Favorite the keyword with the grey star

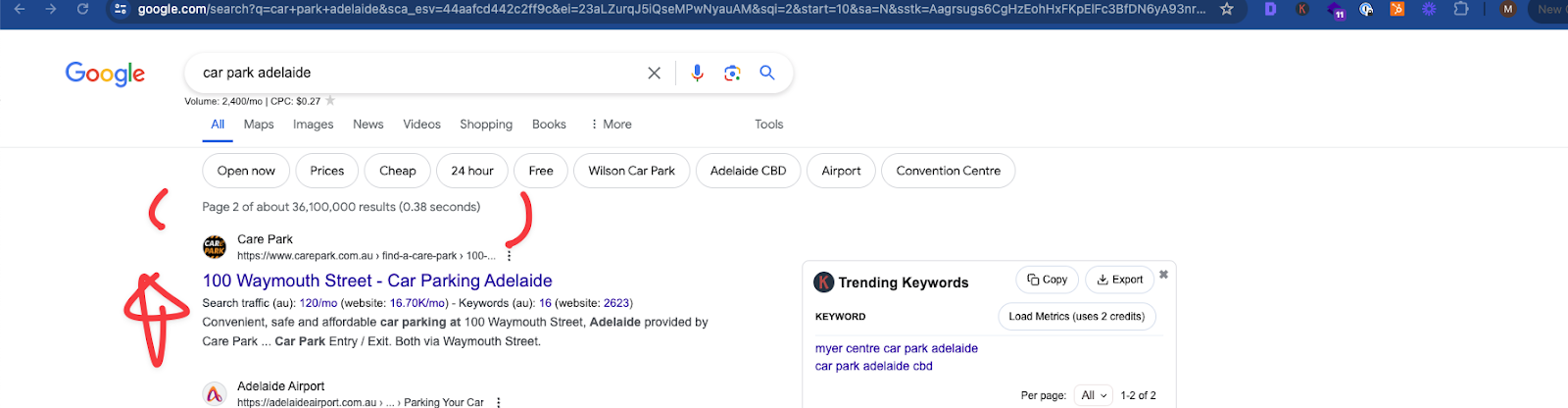click(330, 100)
